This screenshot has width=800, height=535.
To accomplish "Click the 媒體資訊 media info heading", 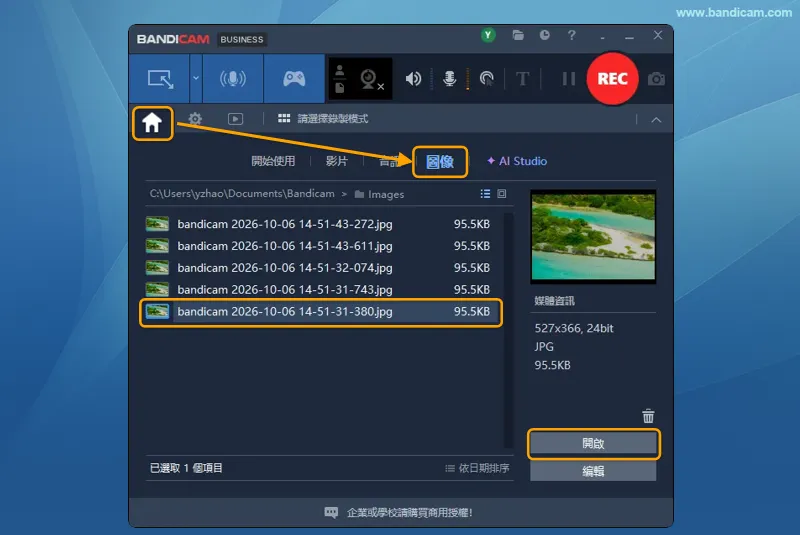I will 555,301.
